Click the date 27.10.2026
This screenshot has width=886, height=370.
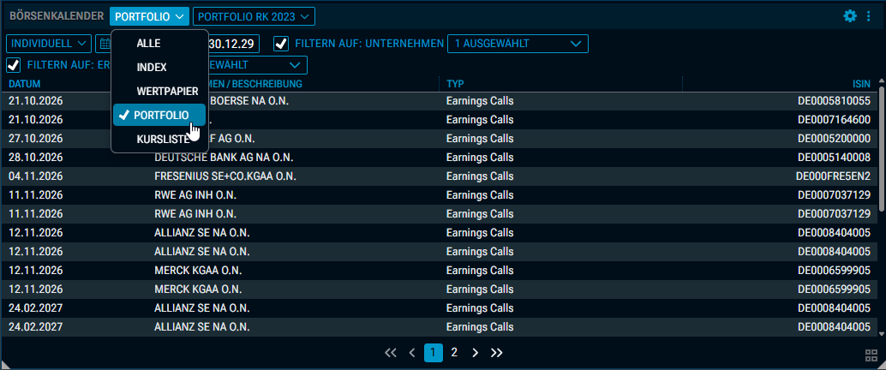pyautogui.click(x=36, y=138)
